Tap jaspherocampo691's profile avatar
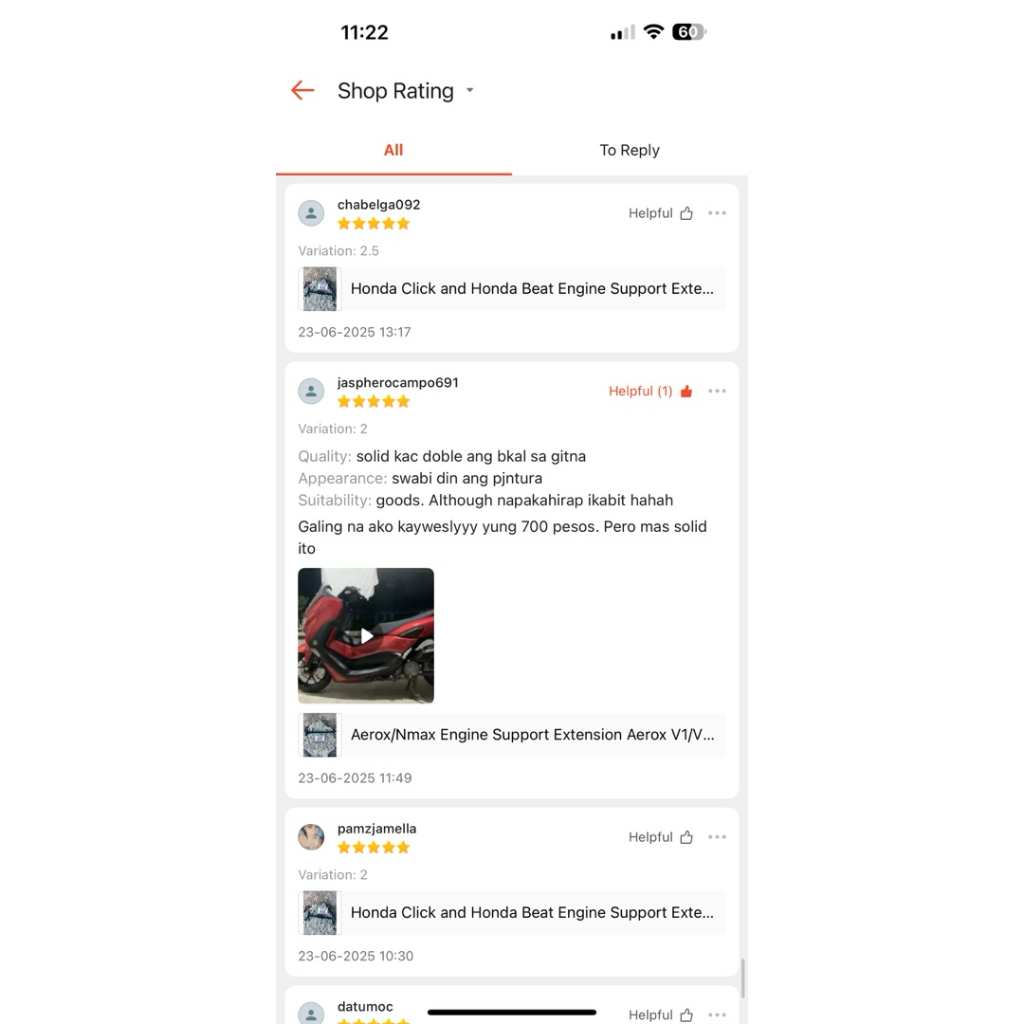The height and width of the screenshot is (1024, 1024). click(x=311, y=391)
